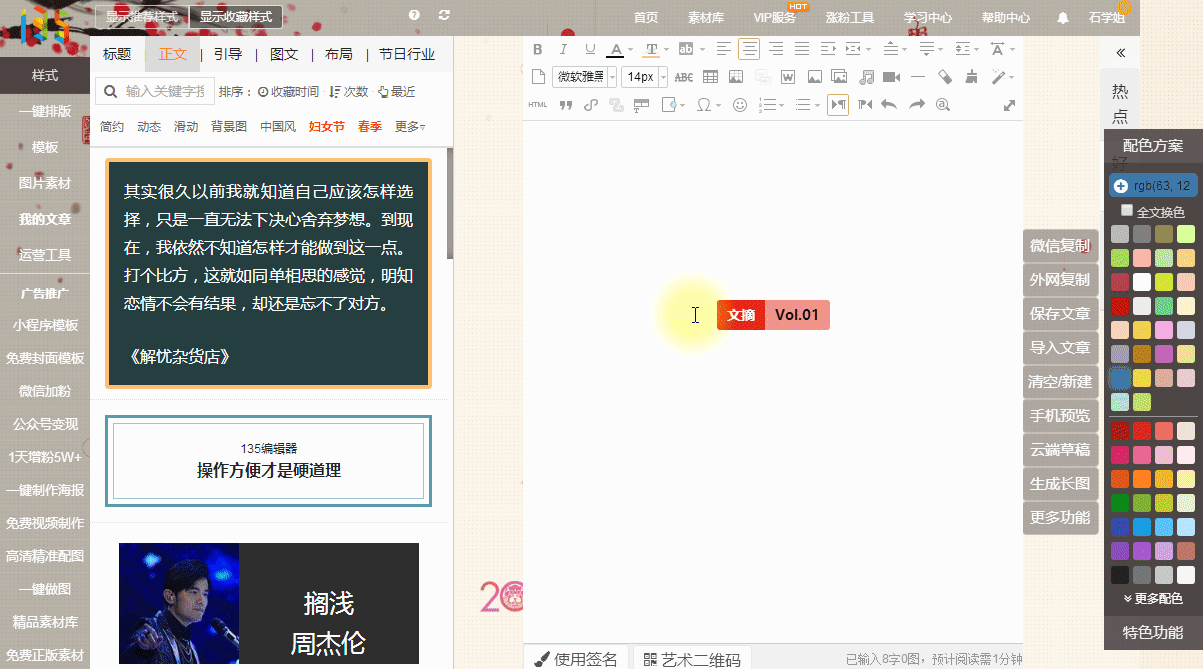Open HTML source code view
The height and width of the screenshot is (669, 1203).
click(x=538, y=105)
